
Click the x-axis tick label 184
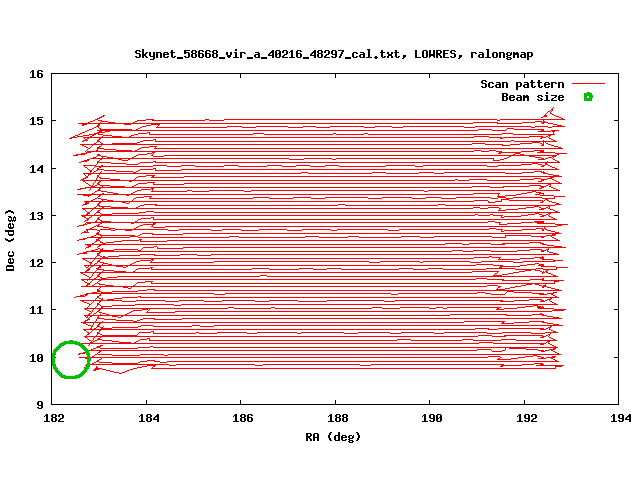(149, 418)
